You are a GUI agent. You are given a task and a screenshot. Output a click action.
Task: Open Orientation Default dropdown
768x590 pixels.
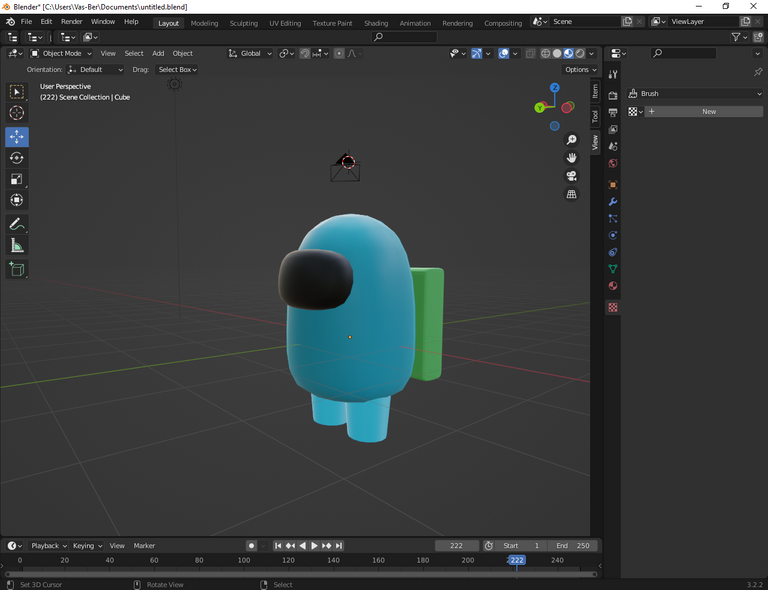click(x=96, y=70)
